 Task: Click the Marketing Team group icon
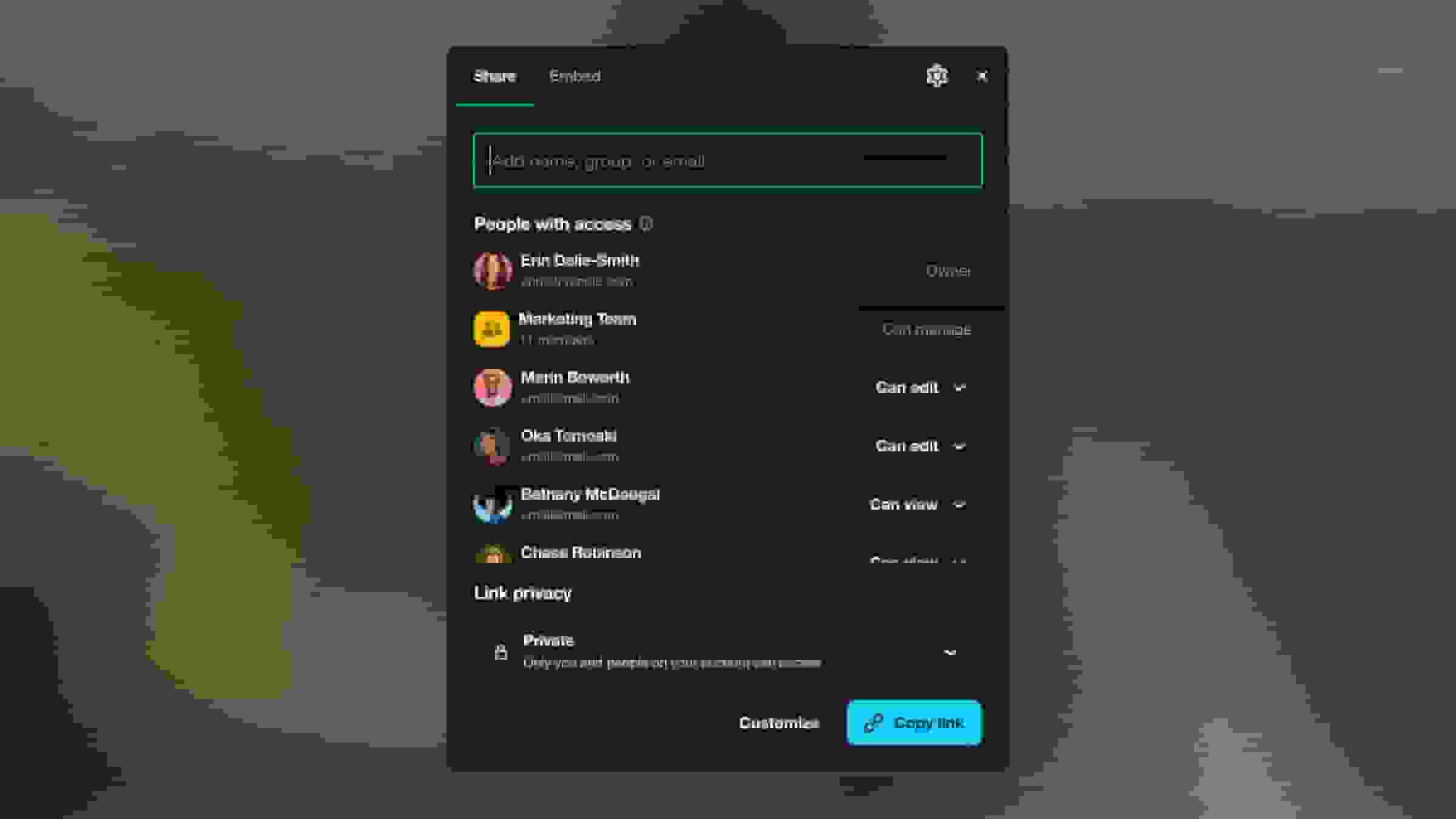pyautogui.click(x=491, y=329)
